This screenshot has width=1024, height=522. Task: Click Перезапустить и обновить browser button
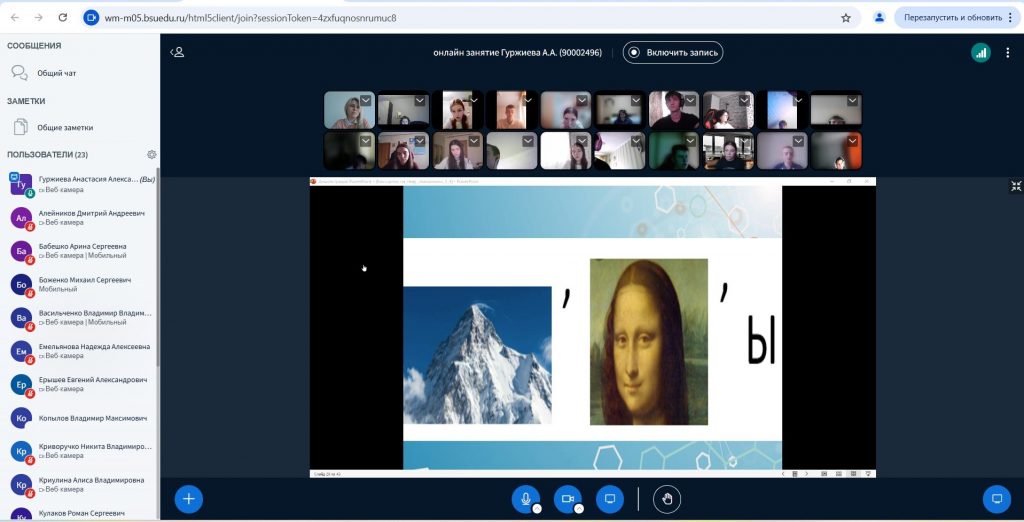point(957,18)
